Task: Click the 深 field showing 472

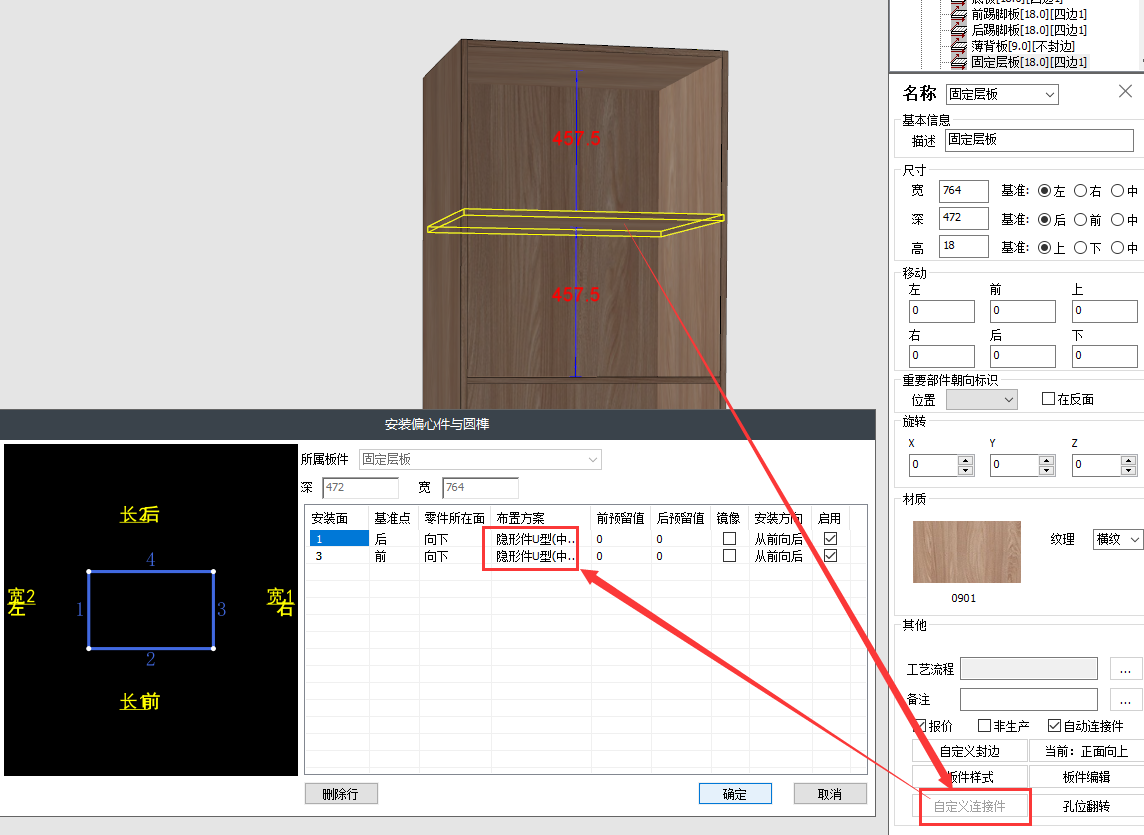Action: coord(963,218)
